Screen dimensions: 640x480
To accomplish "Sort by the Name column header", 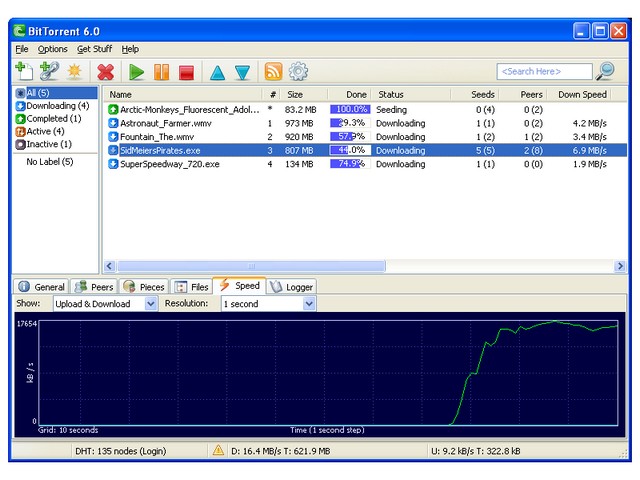I will (x=182, y=95).
